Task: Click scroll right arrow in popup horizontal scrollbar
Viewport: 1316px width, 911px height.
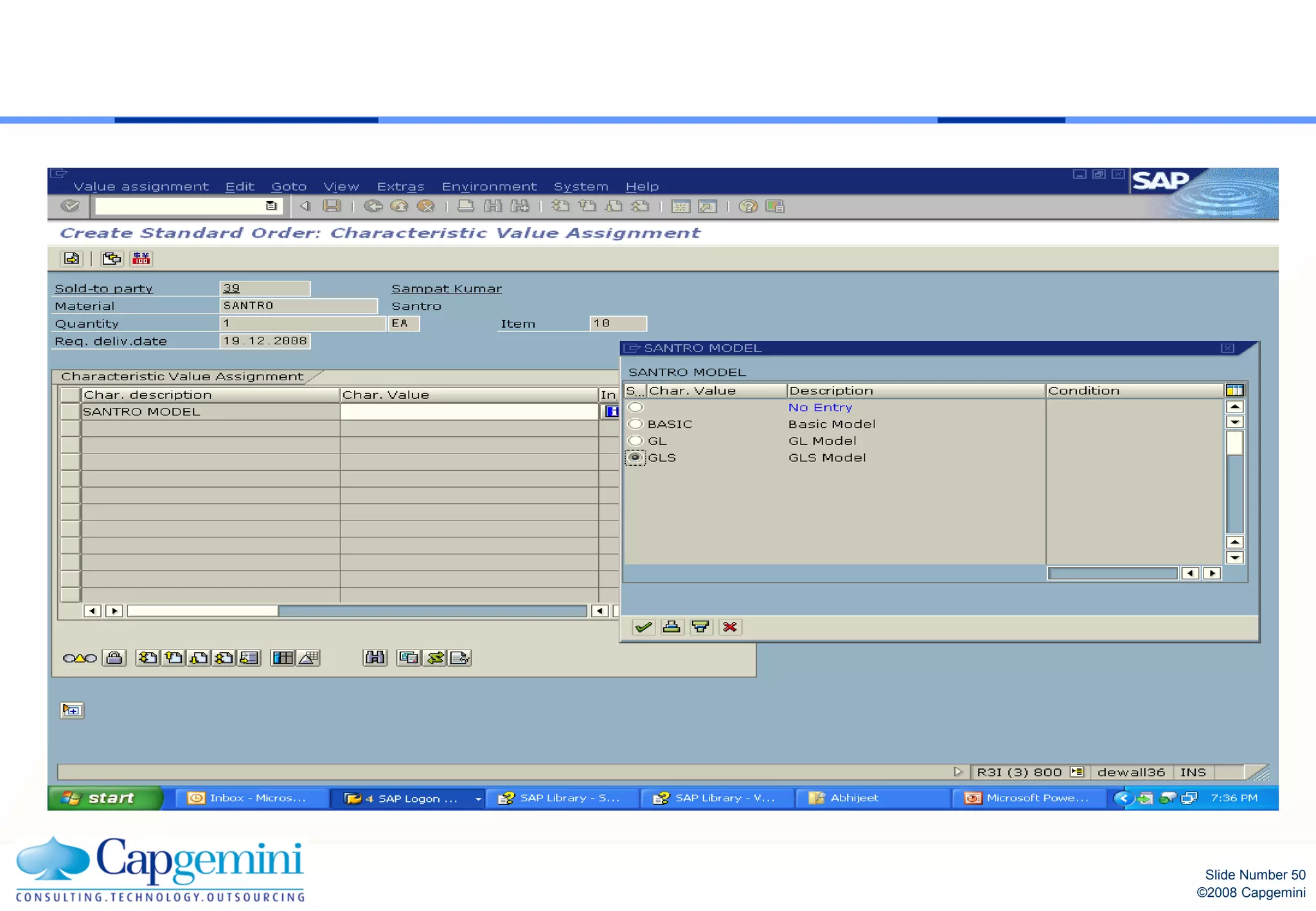Action: pos(1212,573)
